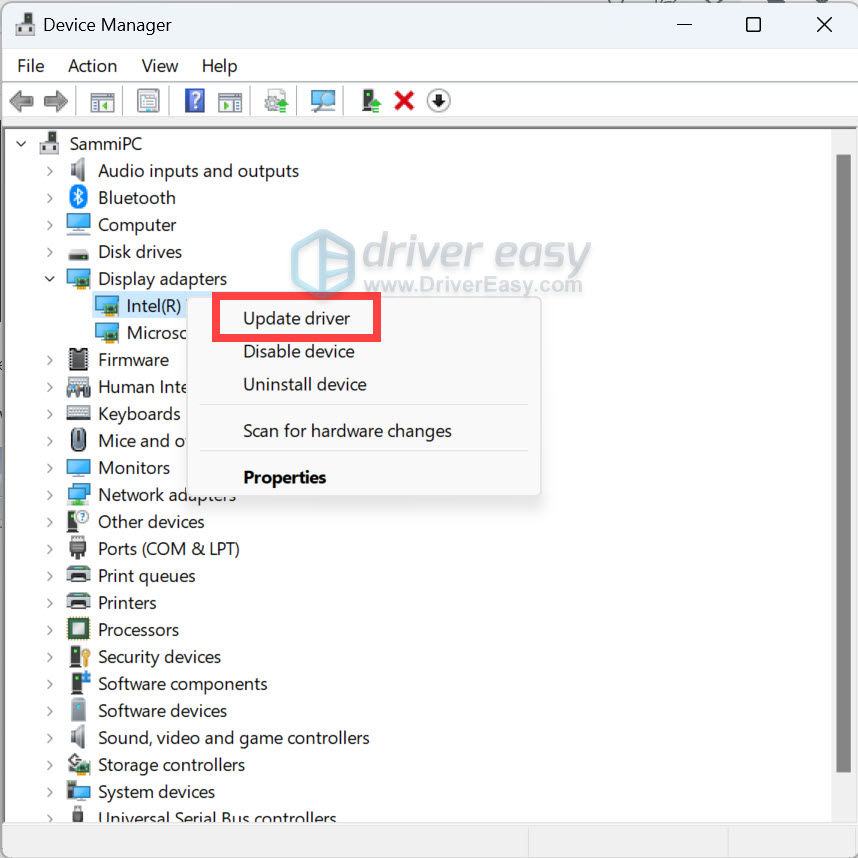Screen dimensions: 858x858
Task: Click the Ports (COM & LPT) plug icon
Action: 78,548
